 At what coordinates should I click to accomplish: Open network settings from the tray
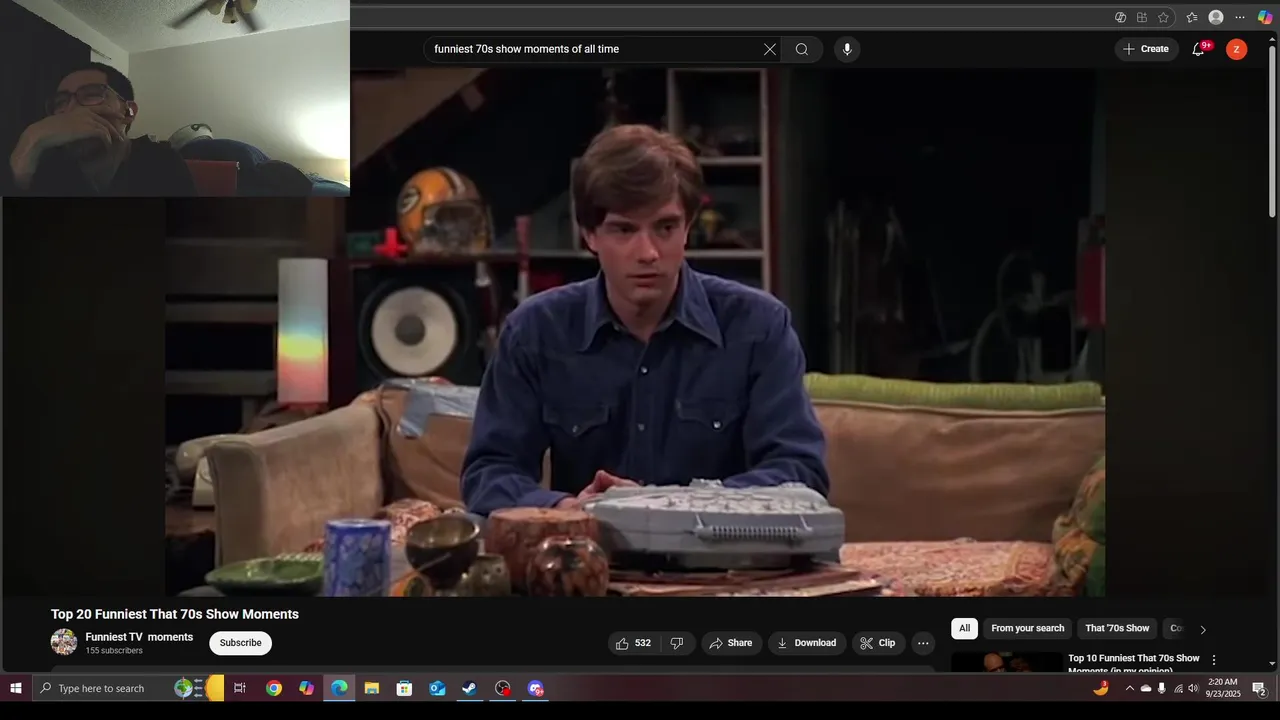click(x=1178, y=688)
